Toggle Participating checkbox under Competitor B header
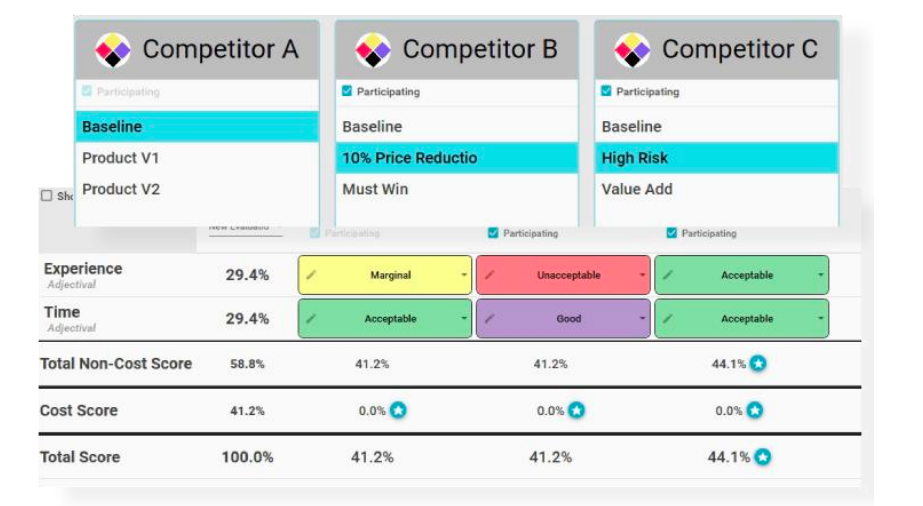The width and height of the screenshot is (923, 506). tap(347, 91)
